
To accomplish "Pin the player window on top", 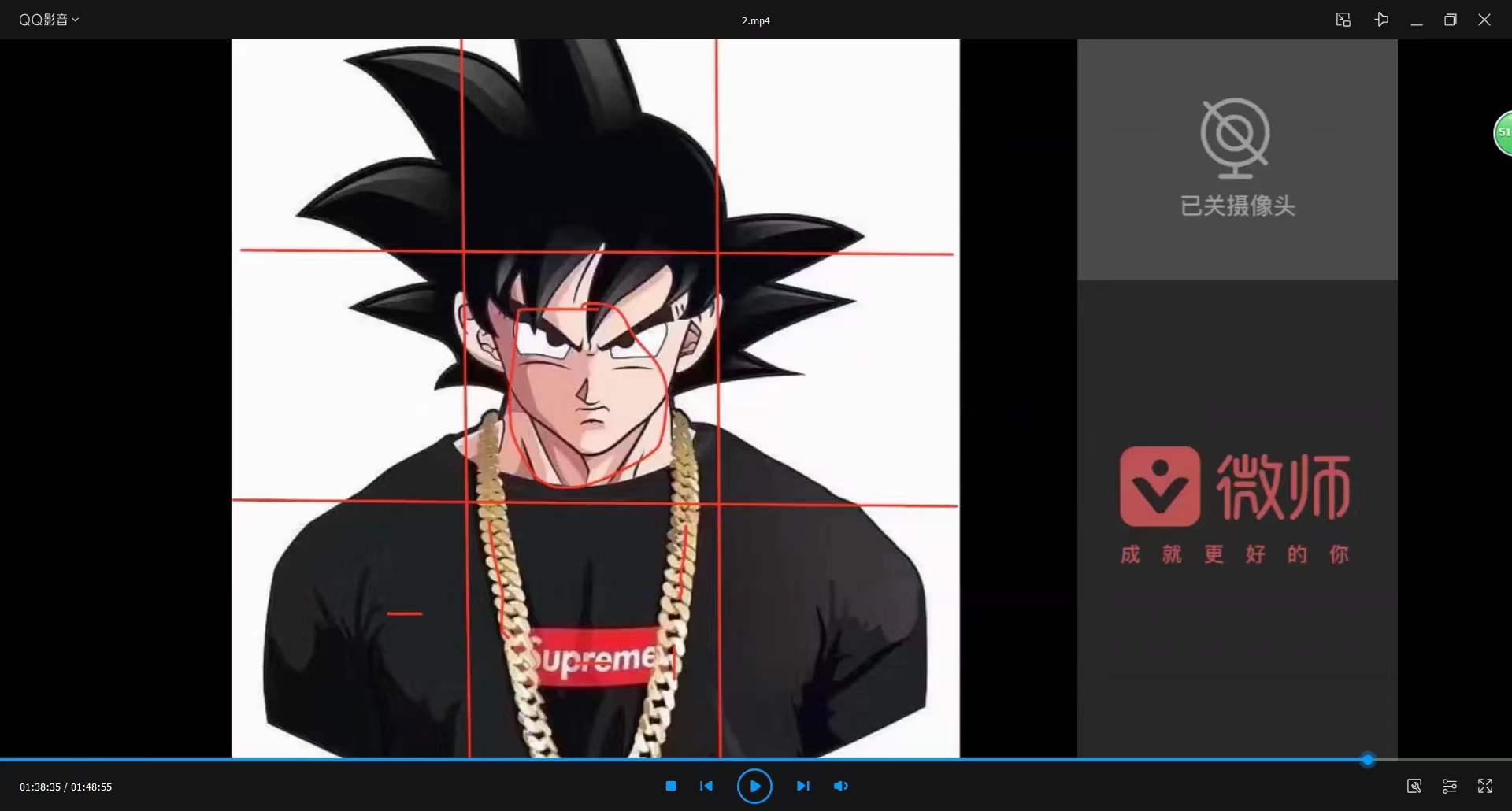I will (x=1381, y=20).
